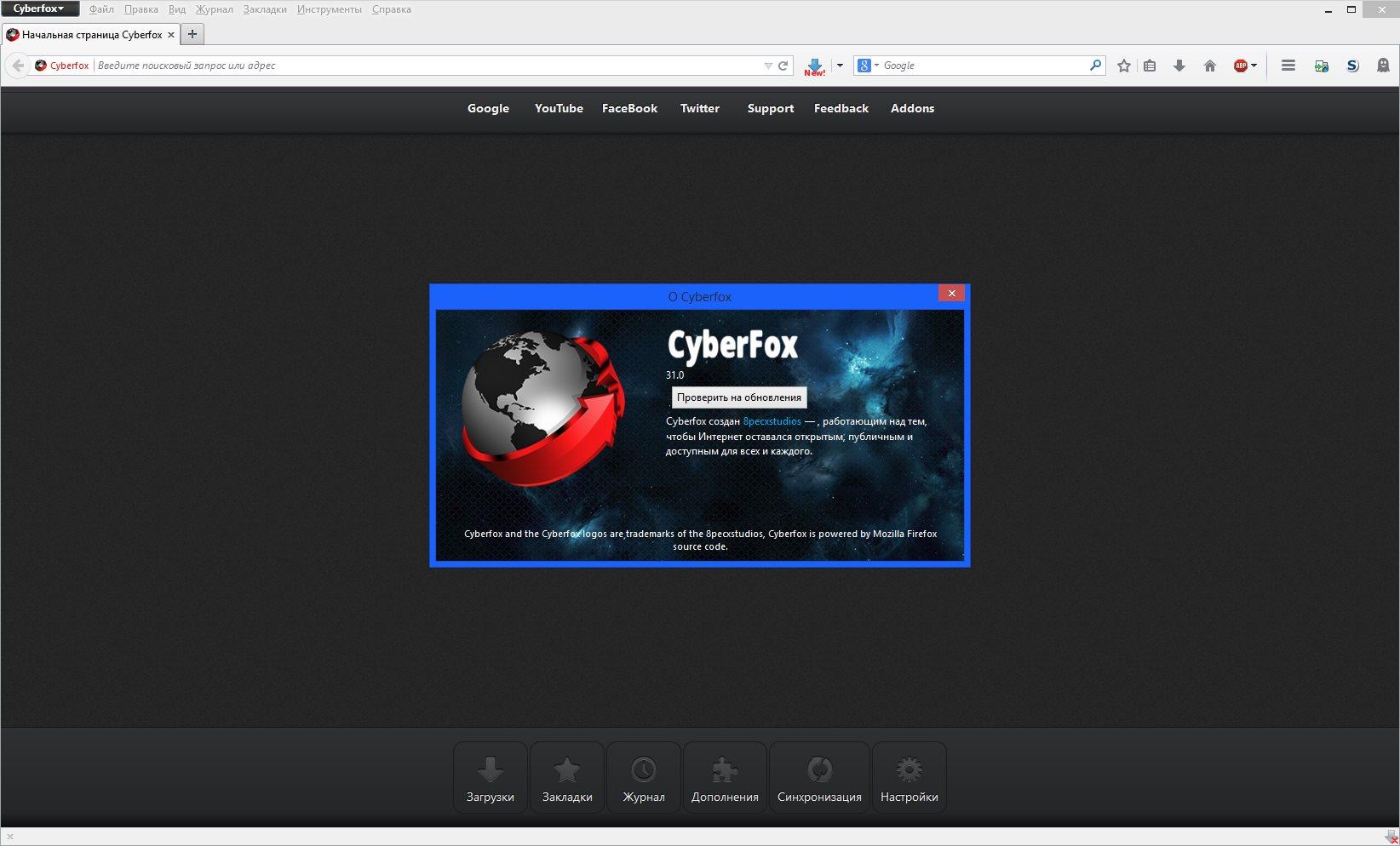
Task: Bookmark this page with star icon
Action: [x=1124, y=66]
